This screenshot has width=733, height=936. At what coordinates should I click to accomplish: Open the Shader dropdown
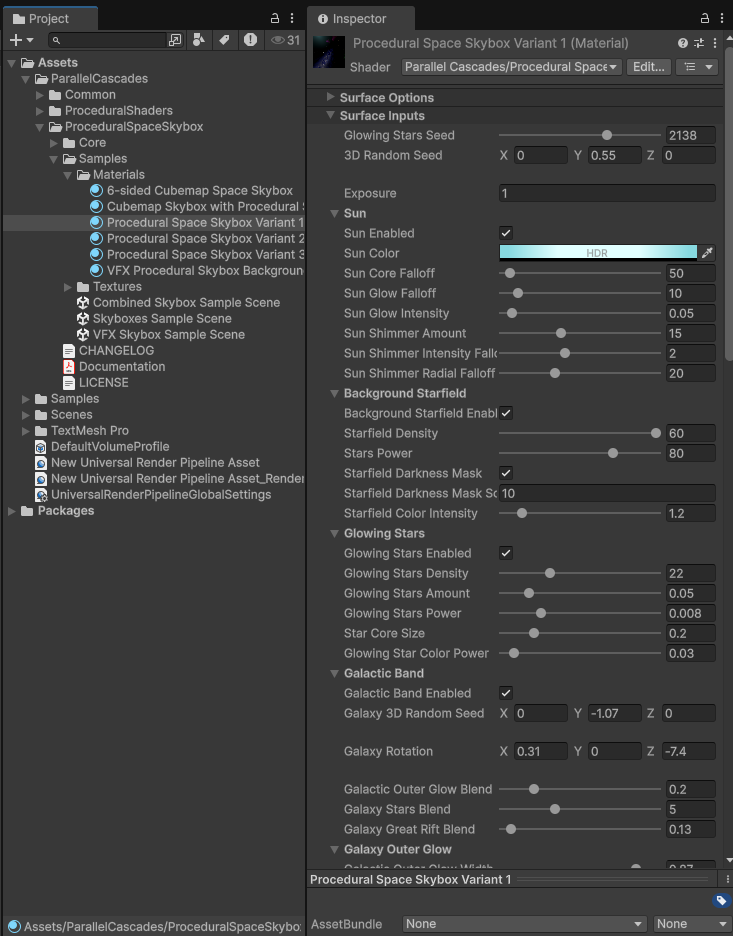[511, 67]
